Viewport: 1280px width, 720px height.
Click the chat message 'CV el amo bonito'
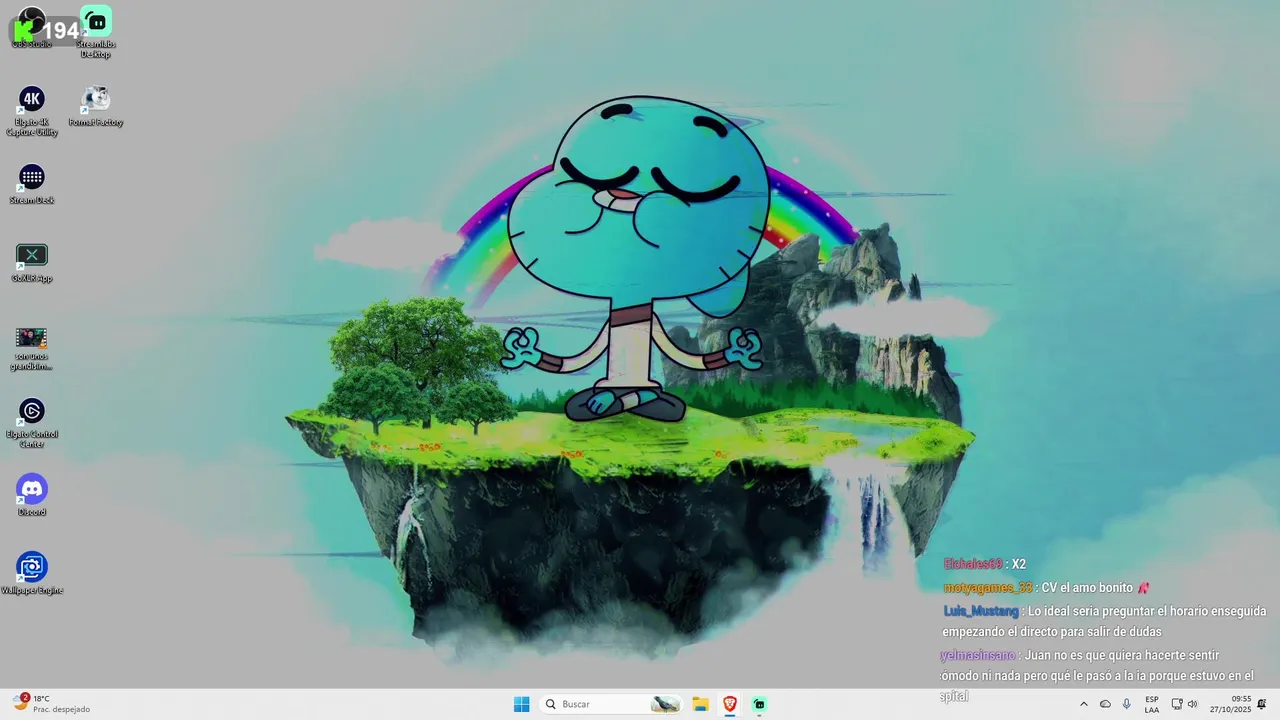[x=1087, y=588]
